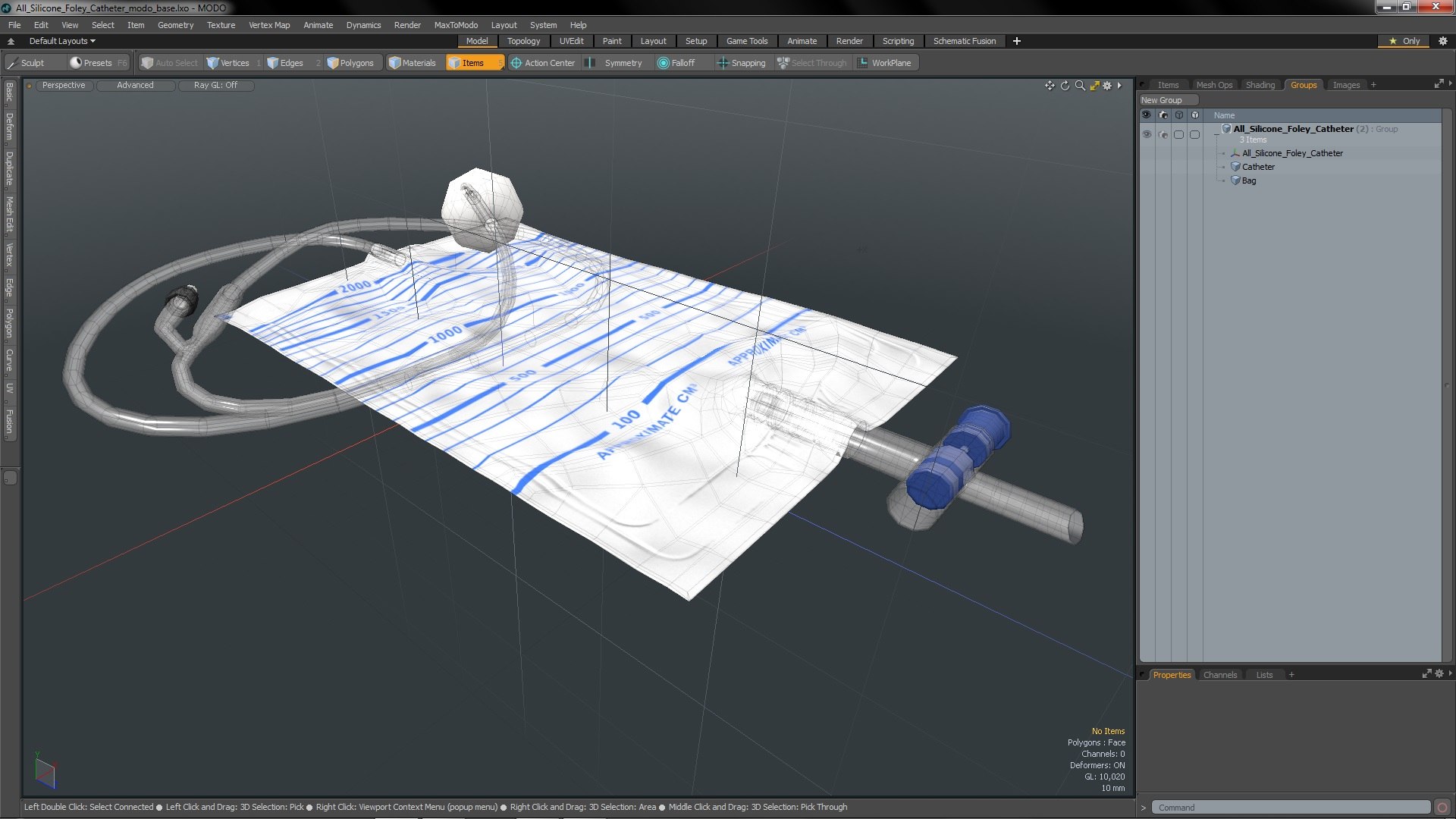Open the Default Layouts dropdown
Viewport: 1456px width, 819px height.
point(62,41)
